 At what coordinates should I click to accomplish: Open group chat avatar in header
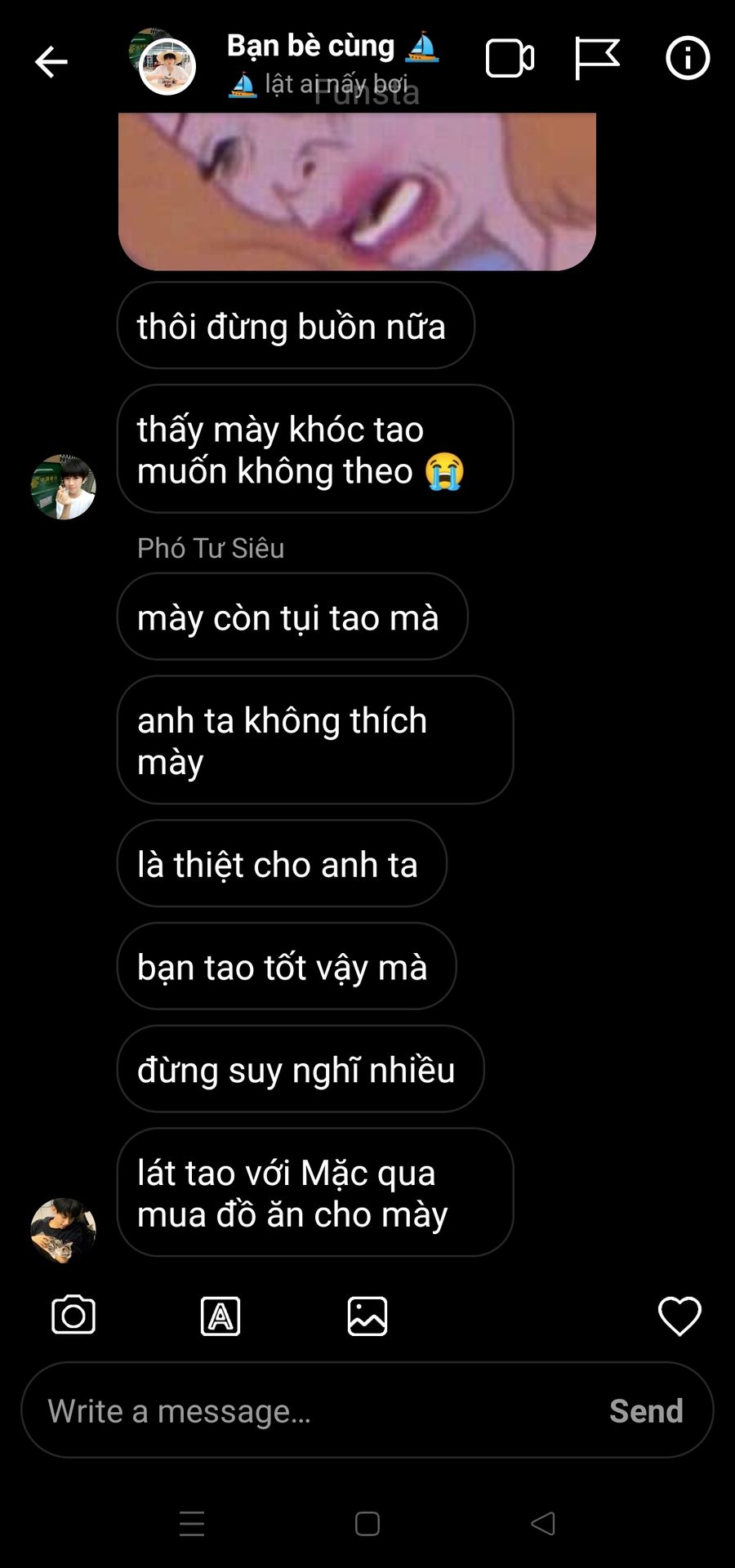point(163,62)
